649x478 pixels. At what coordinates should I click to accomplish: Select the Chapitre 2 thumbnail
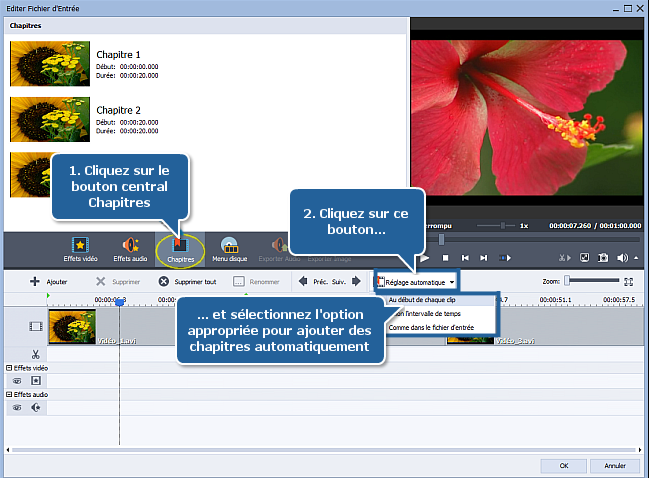coord(48,119)
